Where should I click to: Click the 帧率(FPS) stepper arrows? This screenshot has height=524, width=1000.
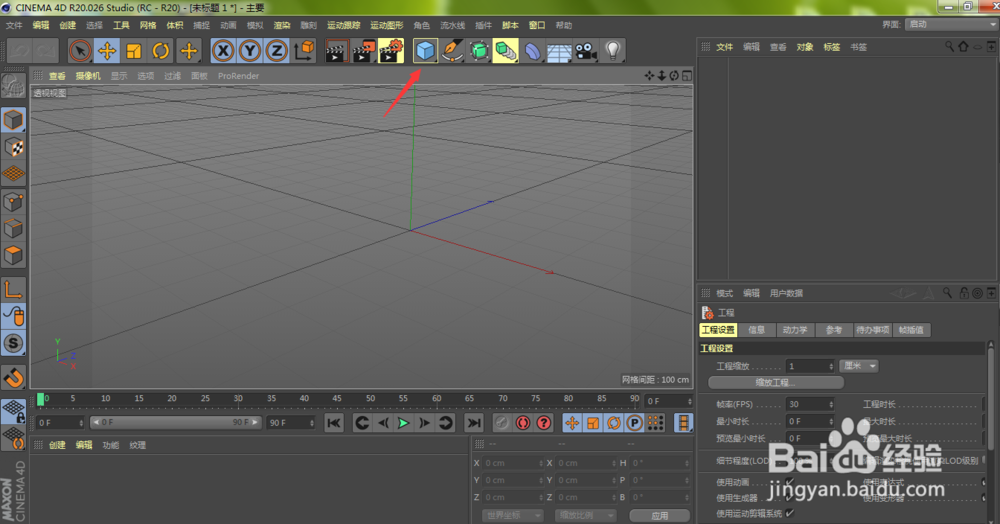[x=830, y=404]
